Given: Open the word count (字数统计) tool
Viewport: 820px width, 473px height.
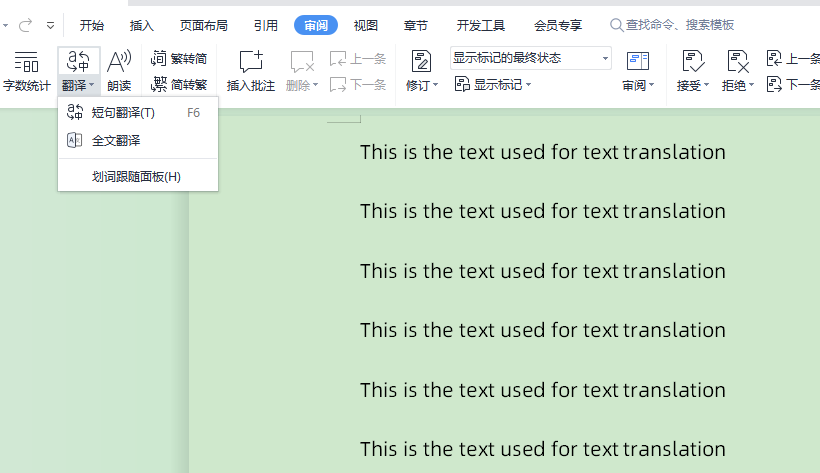Looking at the screenshot, I should click(x=26, y=72).
